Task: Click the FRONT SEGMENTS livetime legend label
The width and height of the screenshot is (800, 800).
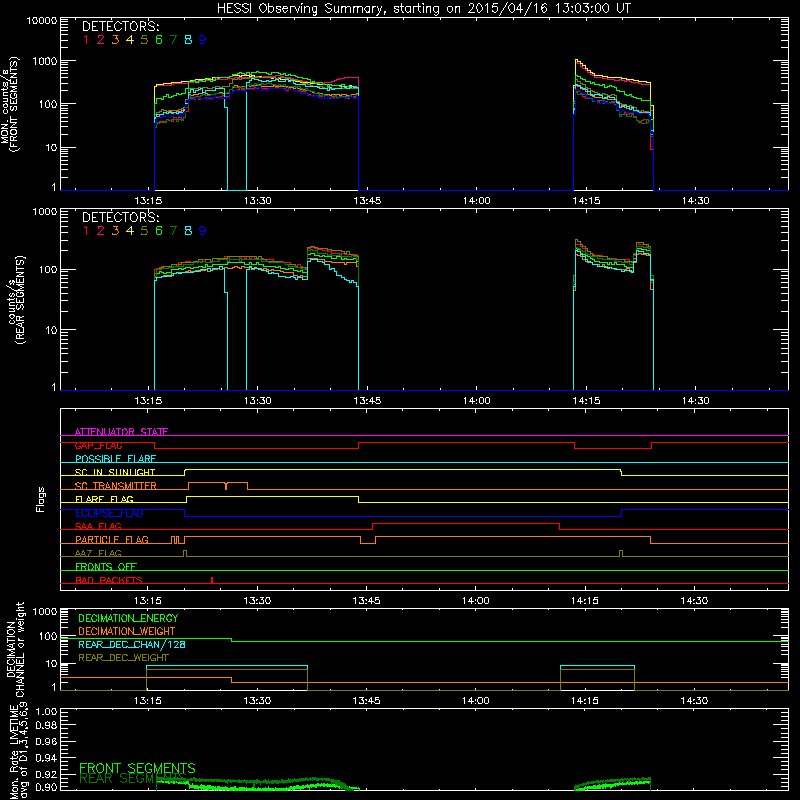Action: click(137, 768)
